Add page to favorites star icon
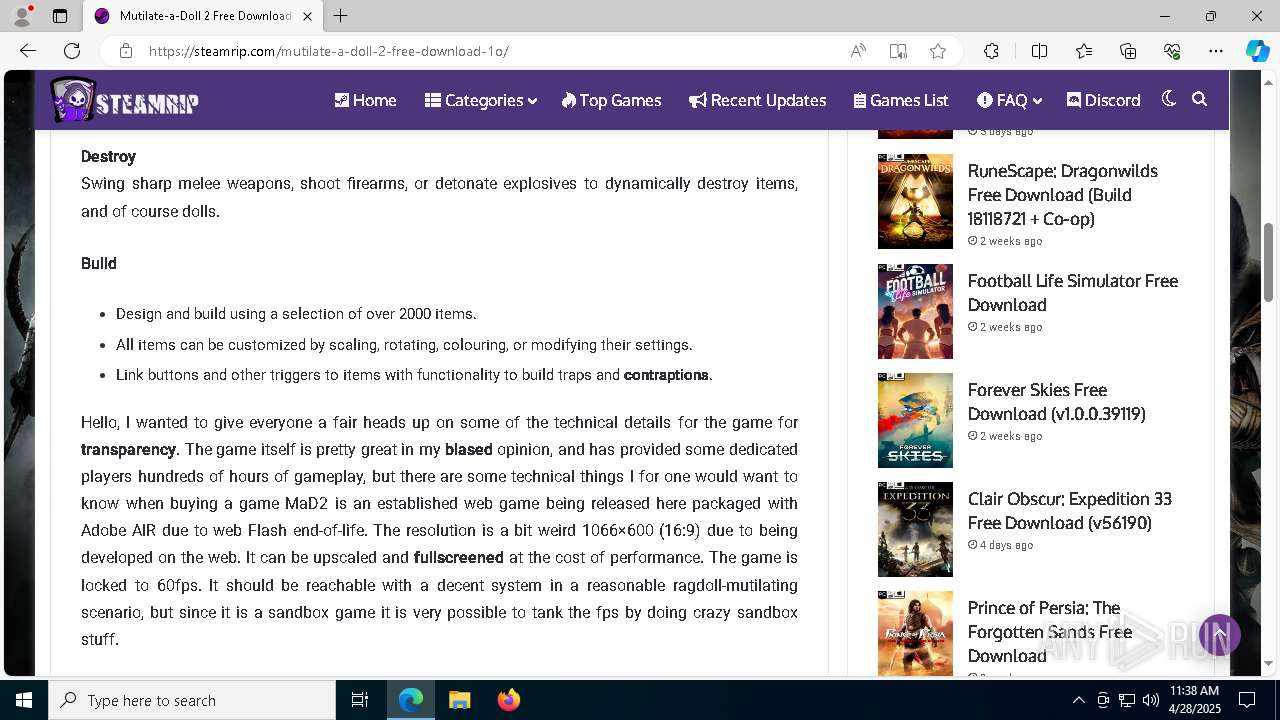The image size is (1280, 720). (x=938, y=51)
